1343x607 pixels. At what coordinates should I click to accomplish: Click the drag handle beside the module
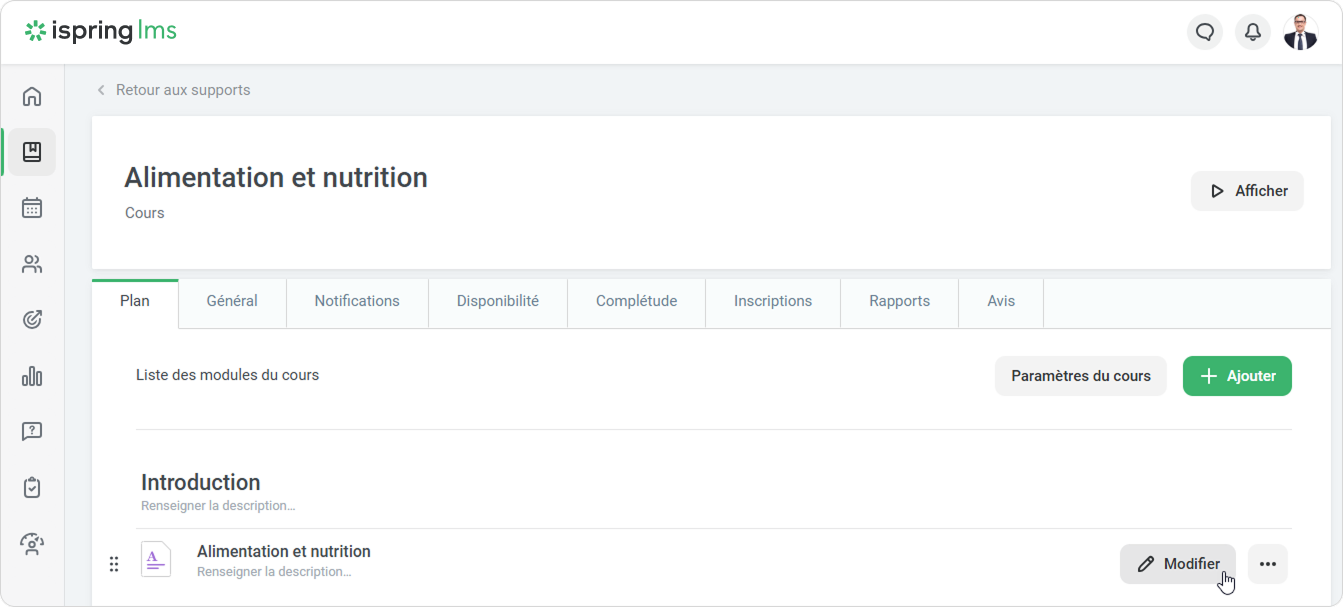(114, 564)
